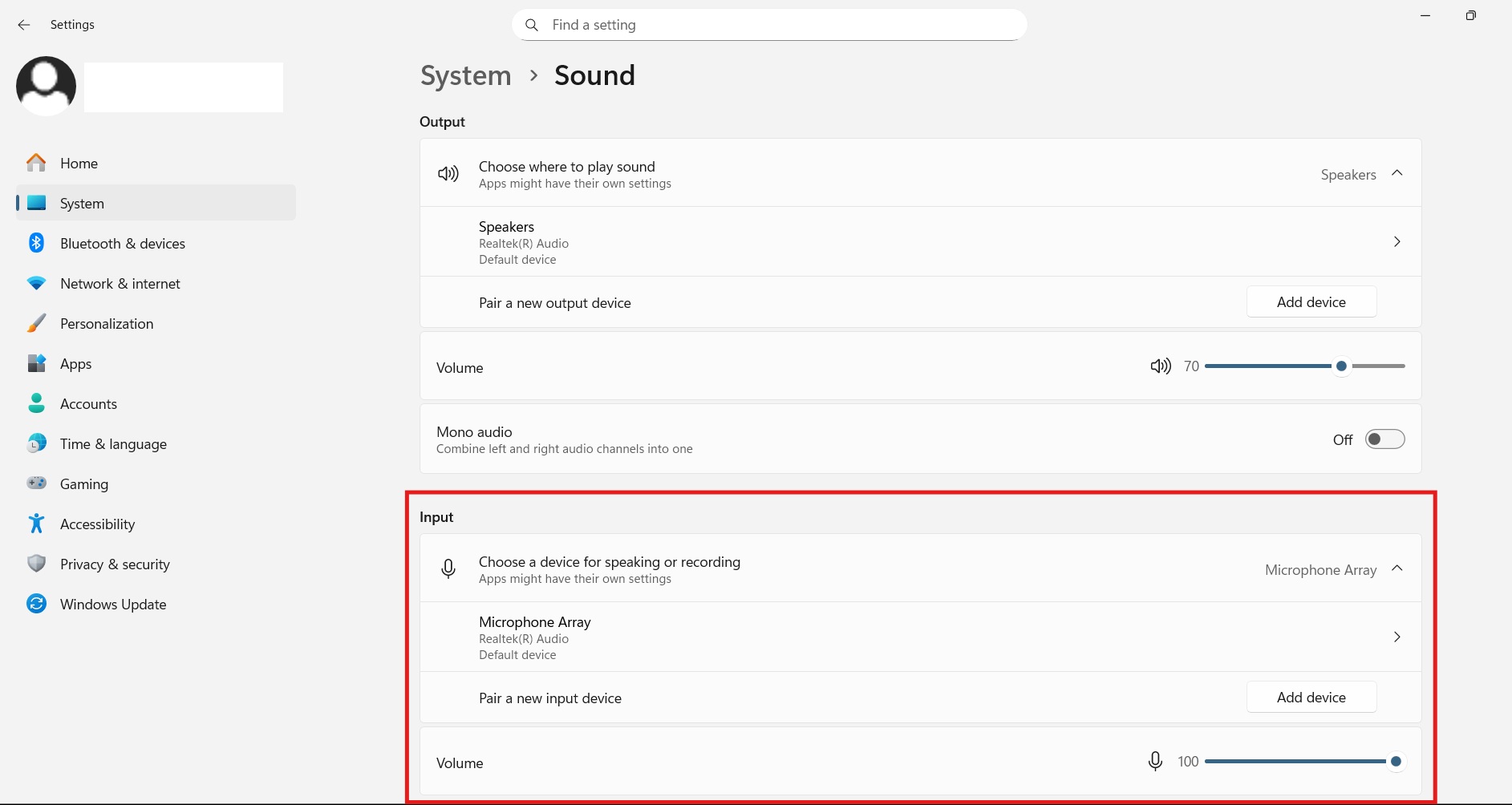Click Add device for a new output device
The width and height of the screenshot is (1512, 805).
pyautogui.click(x=1311, y=301)
